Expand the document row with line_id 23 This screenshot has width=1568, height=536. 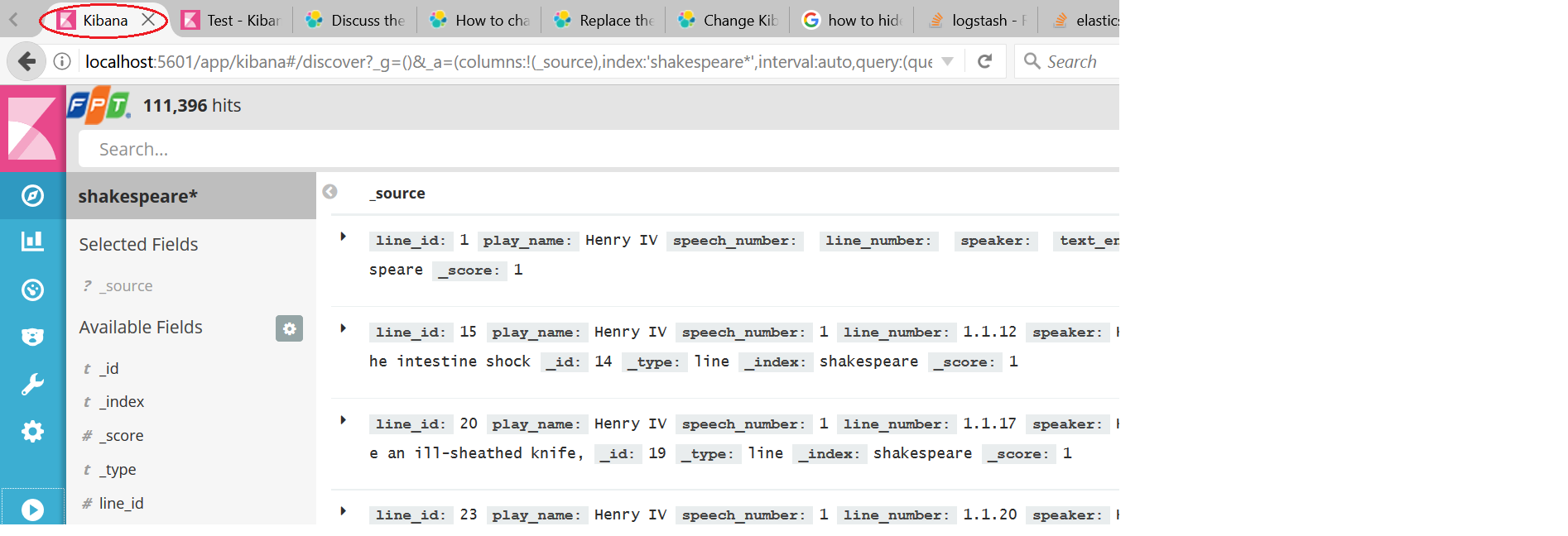tap(343, 512)
